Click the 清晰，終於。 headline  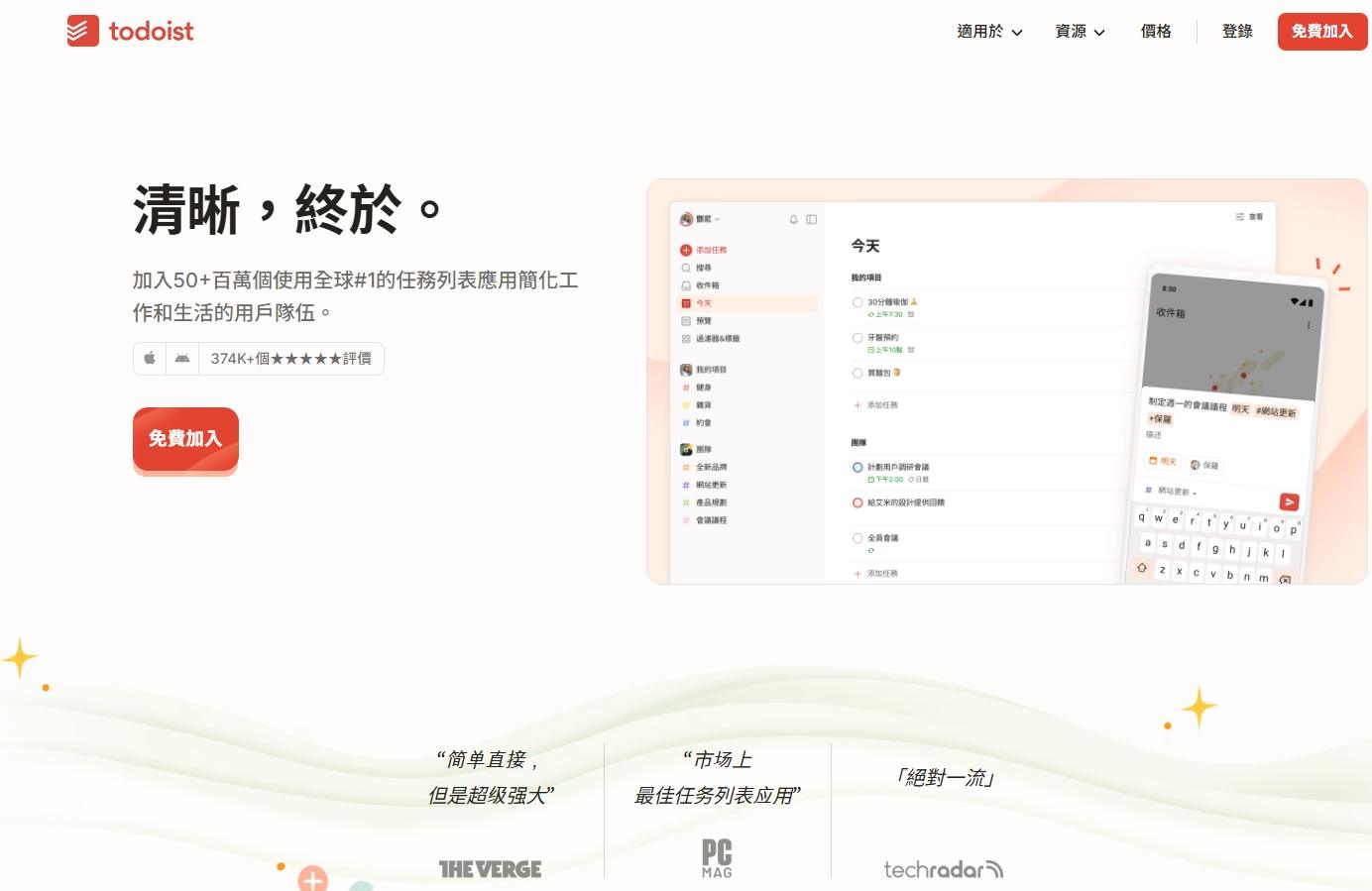pos(287,209)
